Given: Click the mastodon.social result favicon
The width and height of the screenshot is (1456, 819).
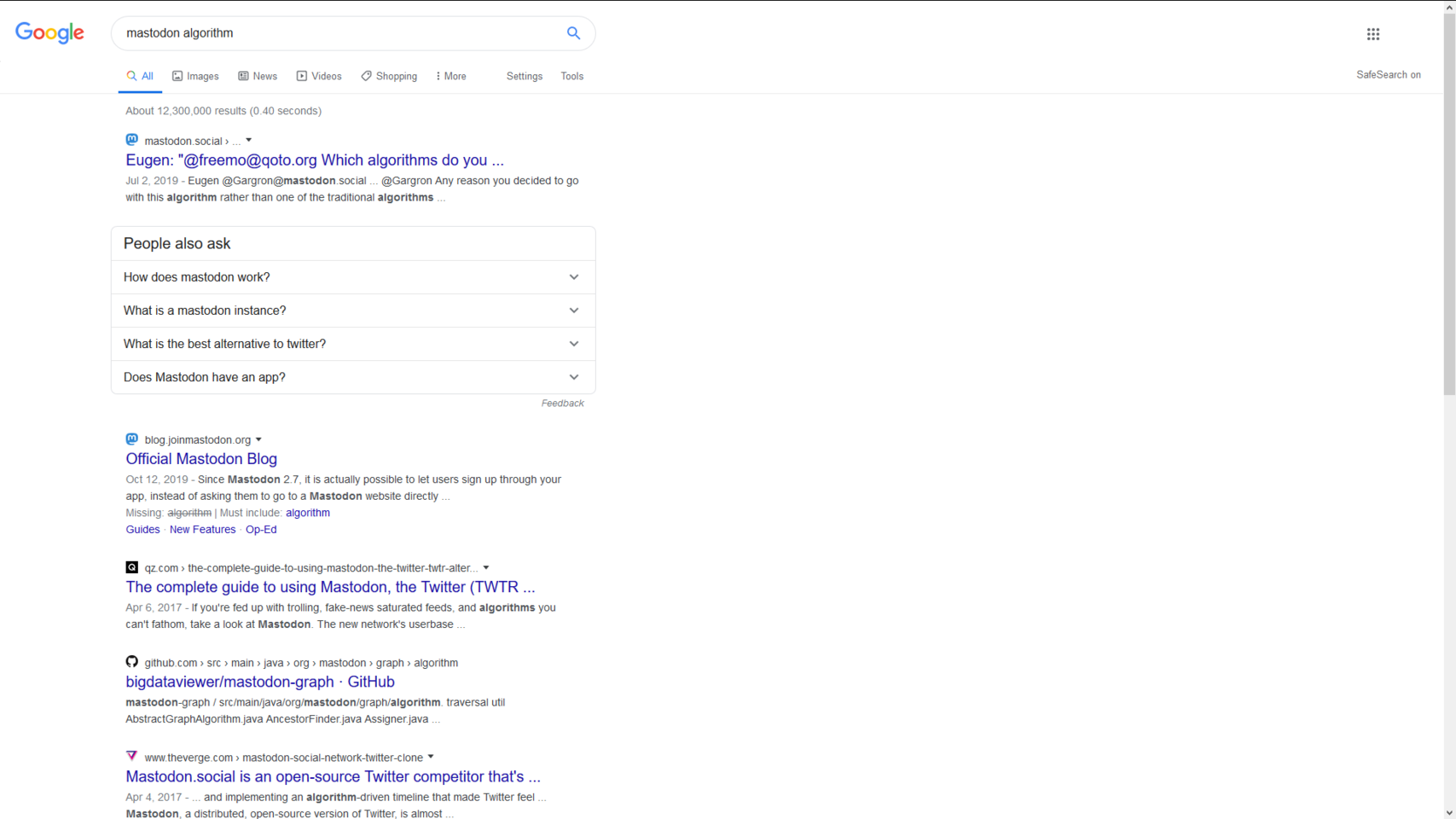Looking at the screenshot, I should 131,140.
